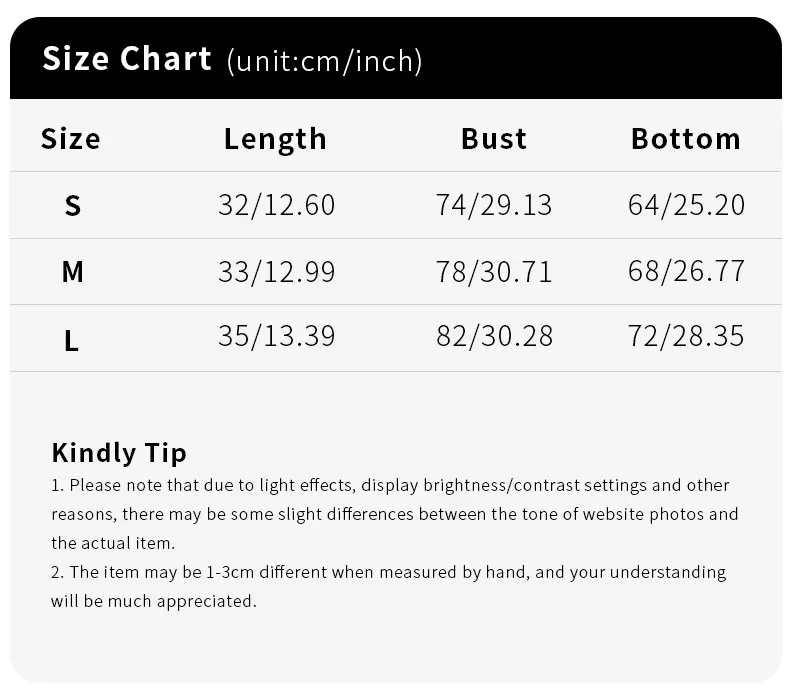Click the Size Chart title

tap(126, 58)
